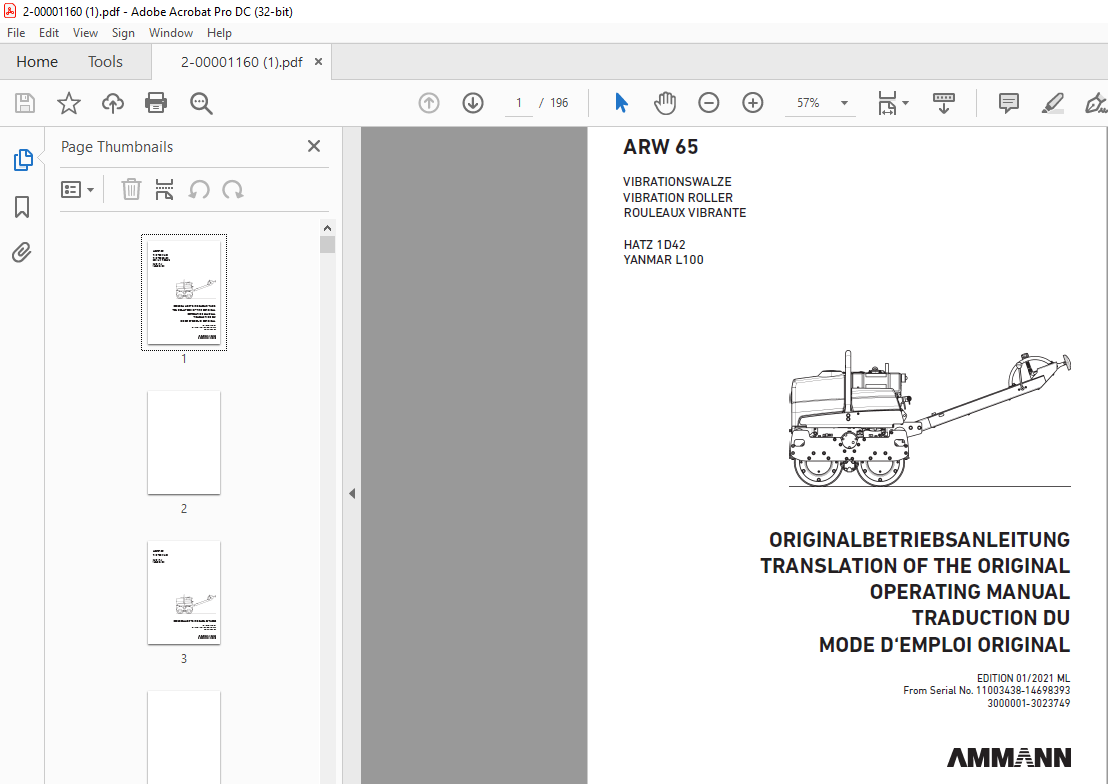Select the arrow Selection tool
The height and width of the screenshot is (784, 1108).
[621, 103]
